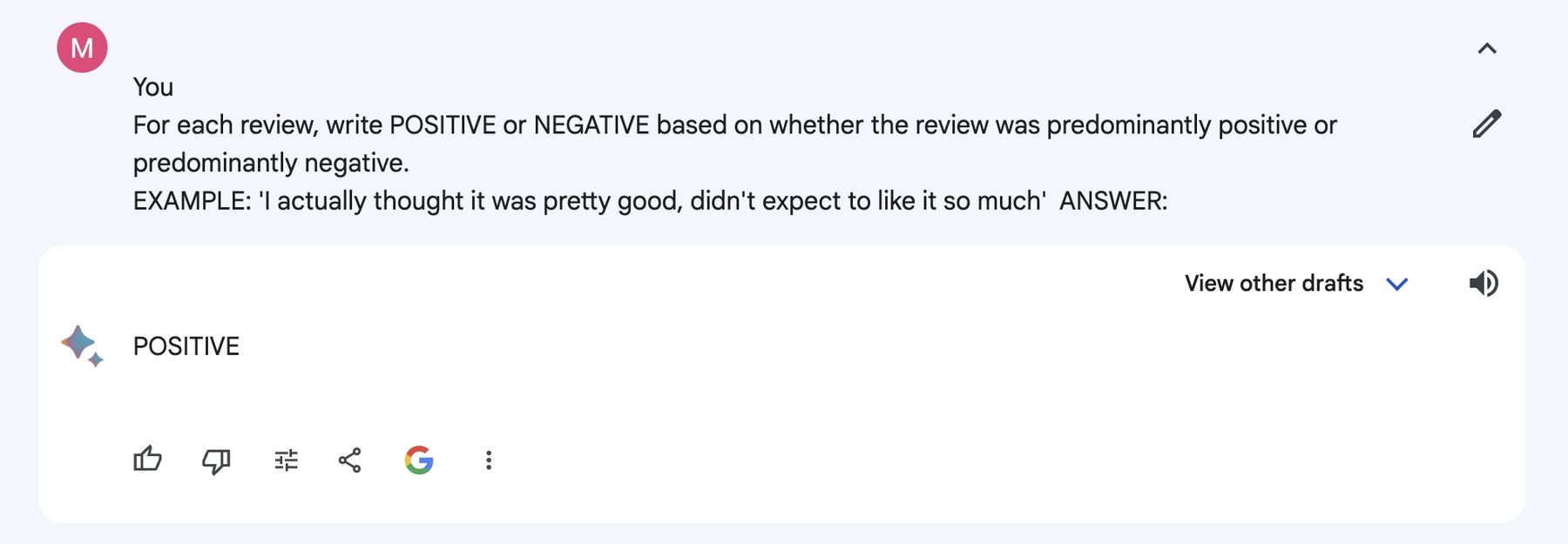Click the POSITIVE response text
The height and width of the screenshot is (544, 1568).
click(x=186, y=346)
